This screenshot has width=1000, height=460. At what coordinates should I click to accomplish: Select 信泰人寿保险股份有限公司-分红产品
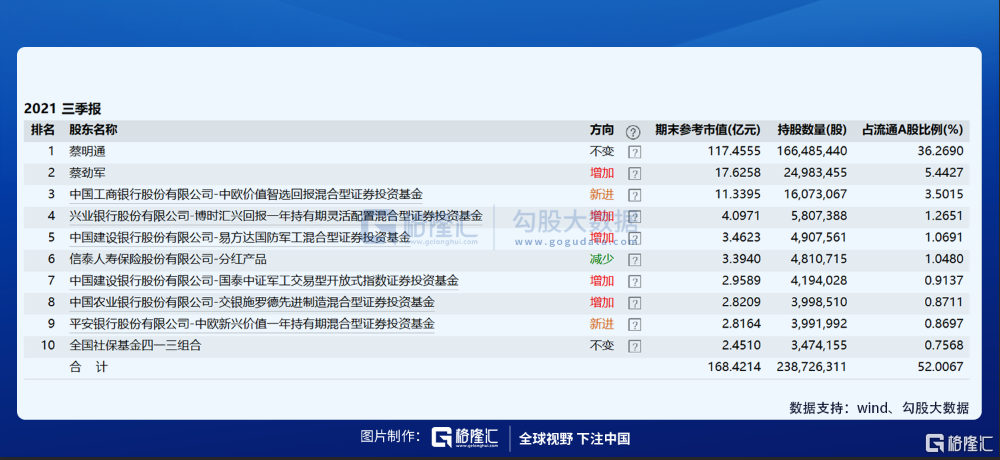(168, 259)
